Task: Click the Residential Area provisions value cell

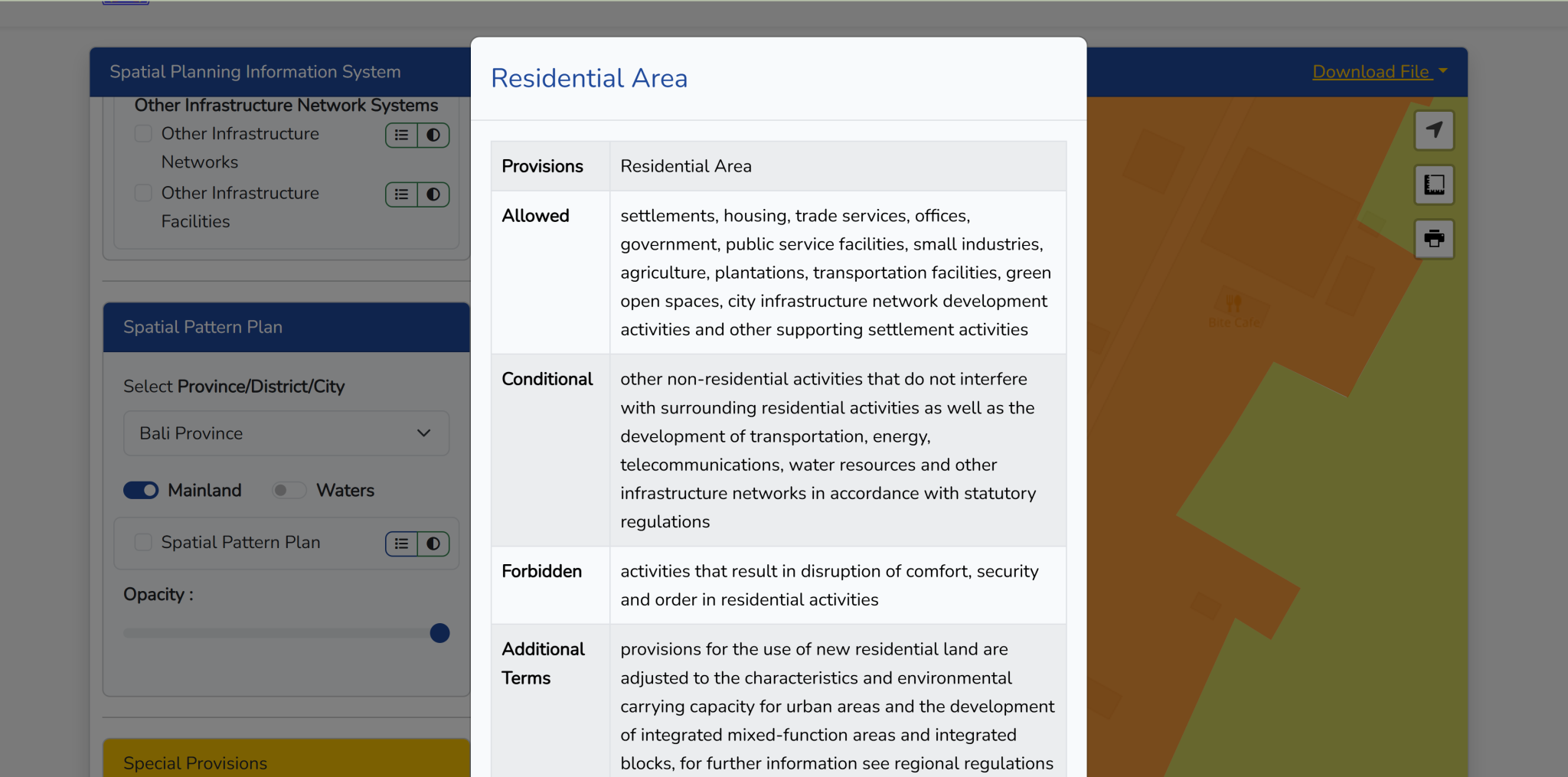Action: point(838,166)
